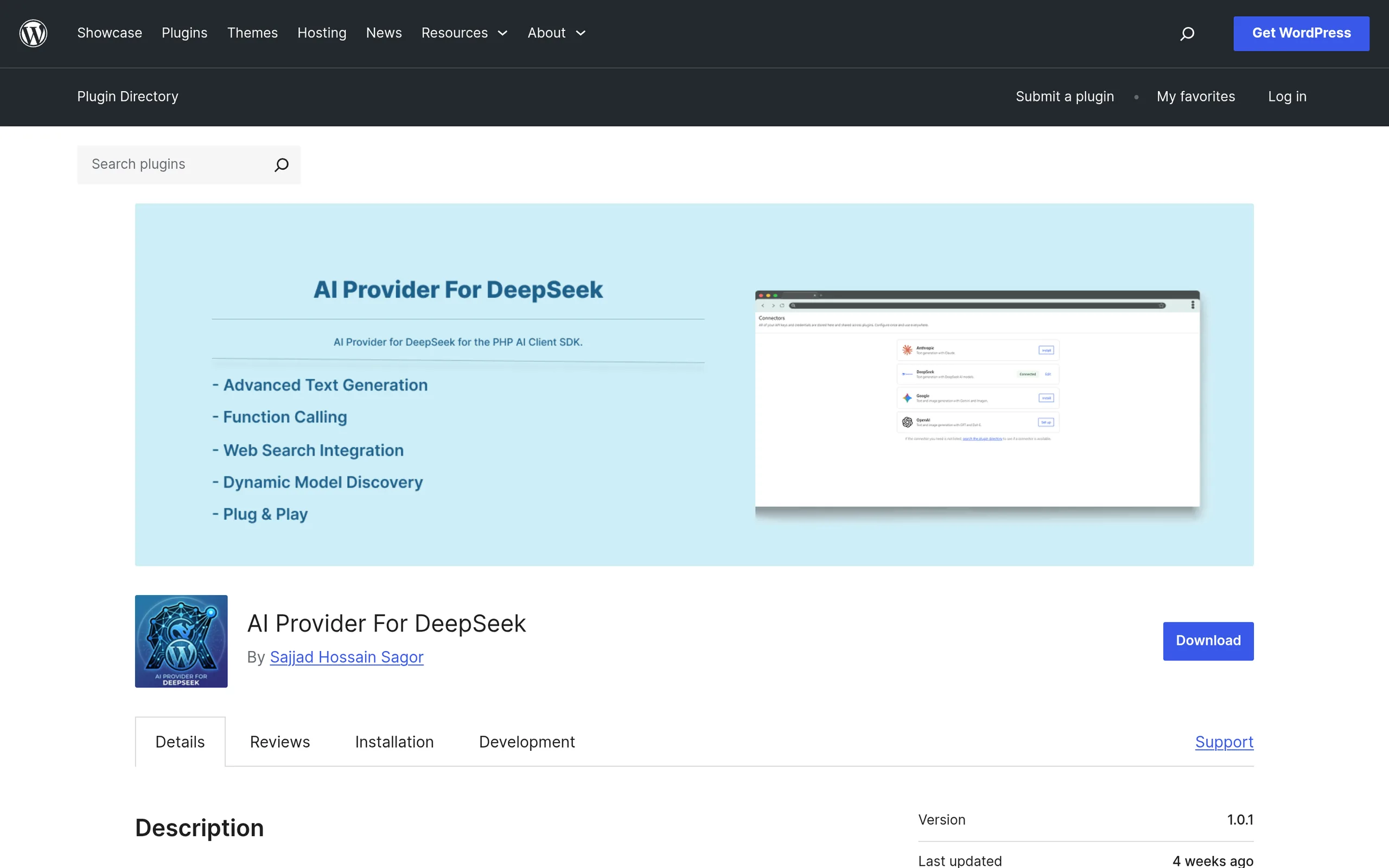Click the Description heading

click(199, 828)
